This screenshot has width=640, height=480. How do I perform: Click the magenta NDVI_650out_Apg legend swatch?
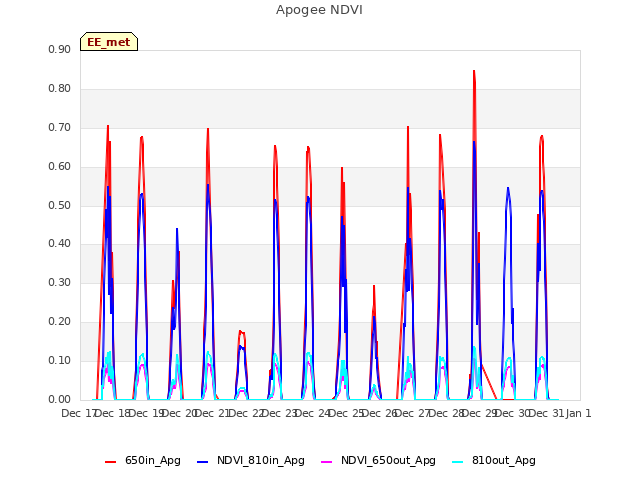tap(327, 462)
